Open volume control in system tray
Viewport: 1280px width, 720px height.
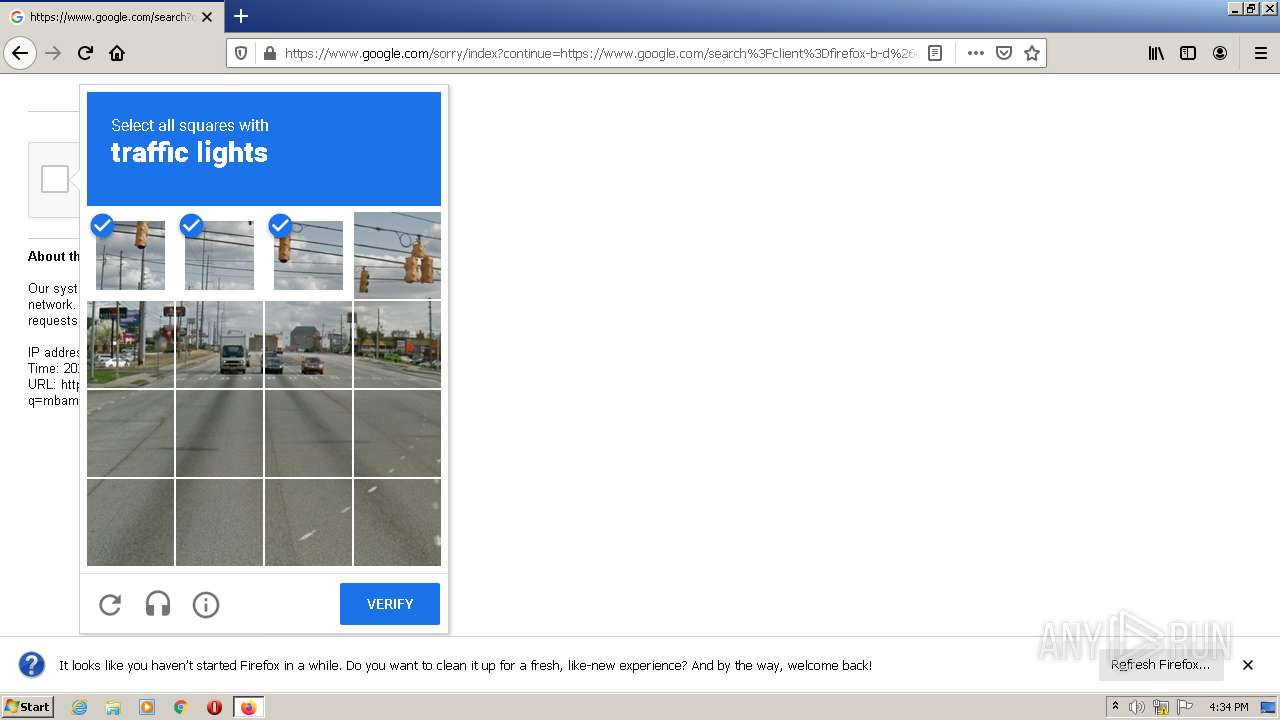[1137, 707]
